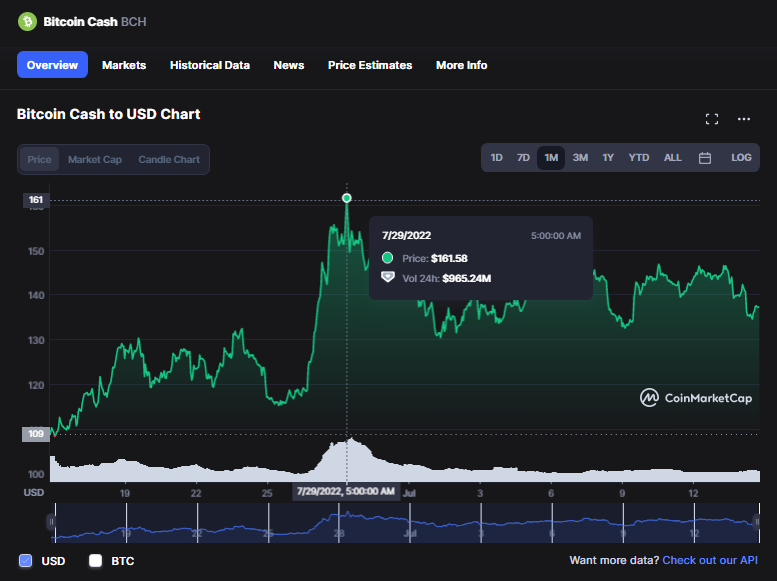Set chart range to ALL
The height and width of the screenshot is (581, 777).
(x=672, y=158)
